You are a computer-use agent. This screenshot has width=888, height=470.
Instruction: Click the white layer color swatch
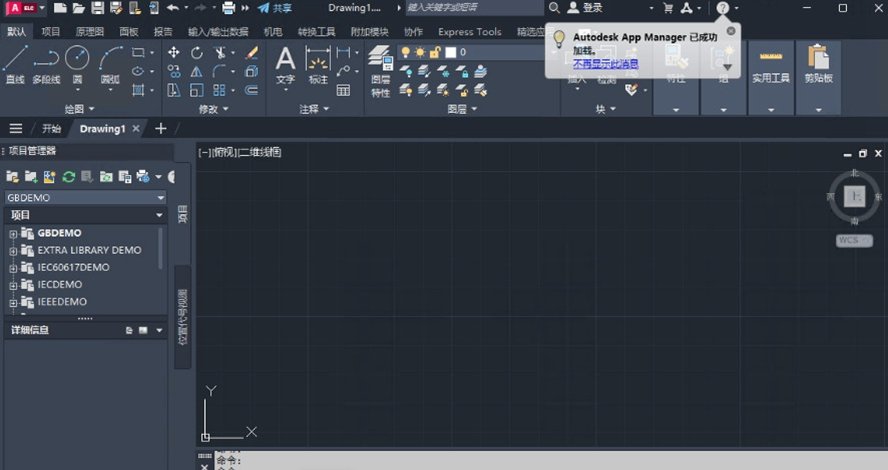point(451,52)
